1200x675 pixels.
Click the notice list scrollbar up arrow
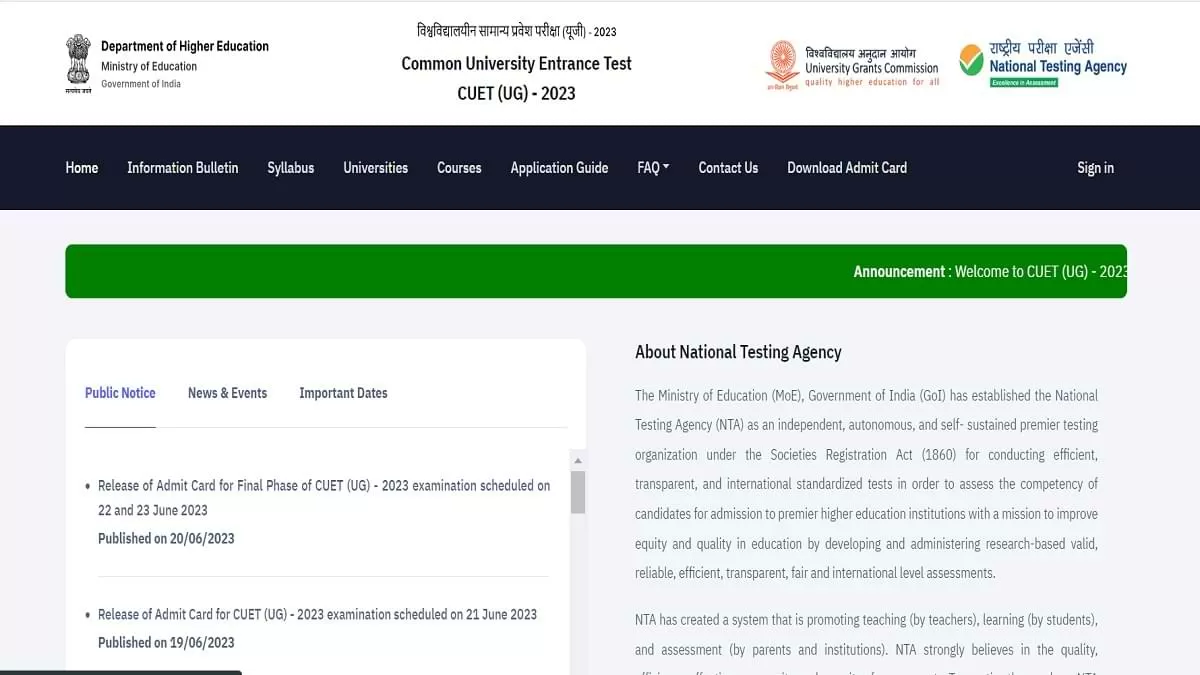577,459
